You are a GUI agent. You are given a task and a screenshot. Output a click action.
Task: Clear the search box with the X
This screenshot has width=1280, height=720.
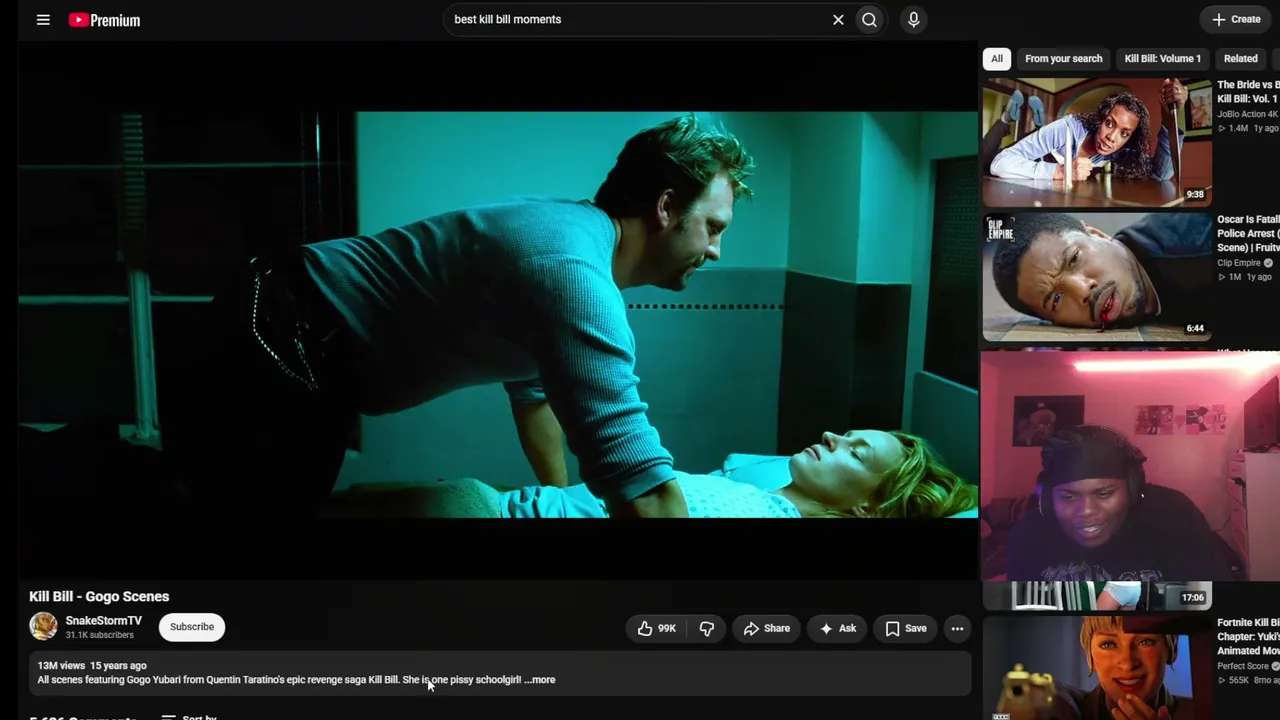(x=838, y=20)
